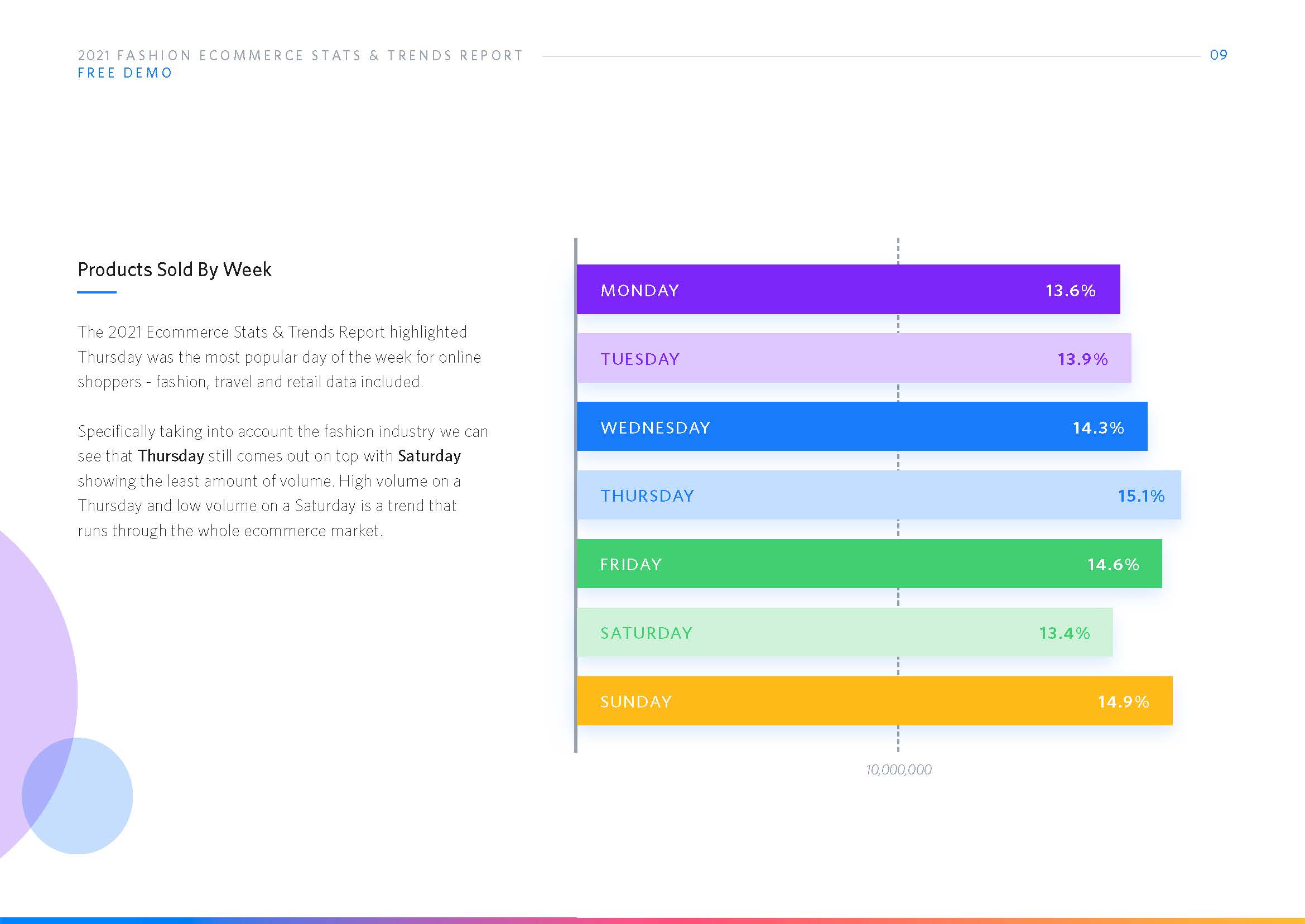The image size is (1305, 924).
Task: Click the FREE DEMO link
Action: point(124,73)
